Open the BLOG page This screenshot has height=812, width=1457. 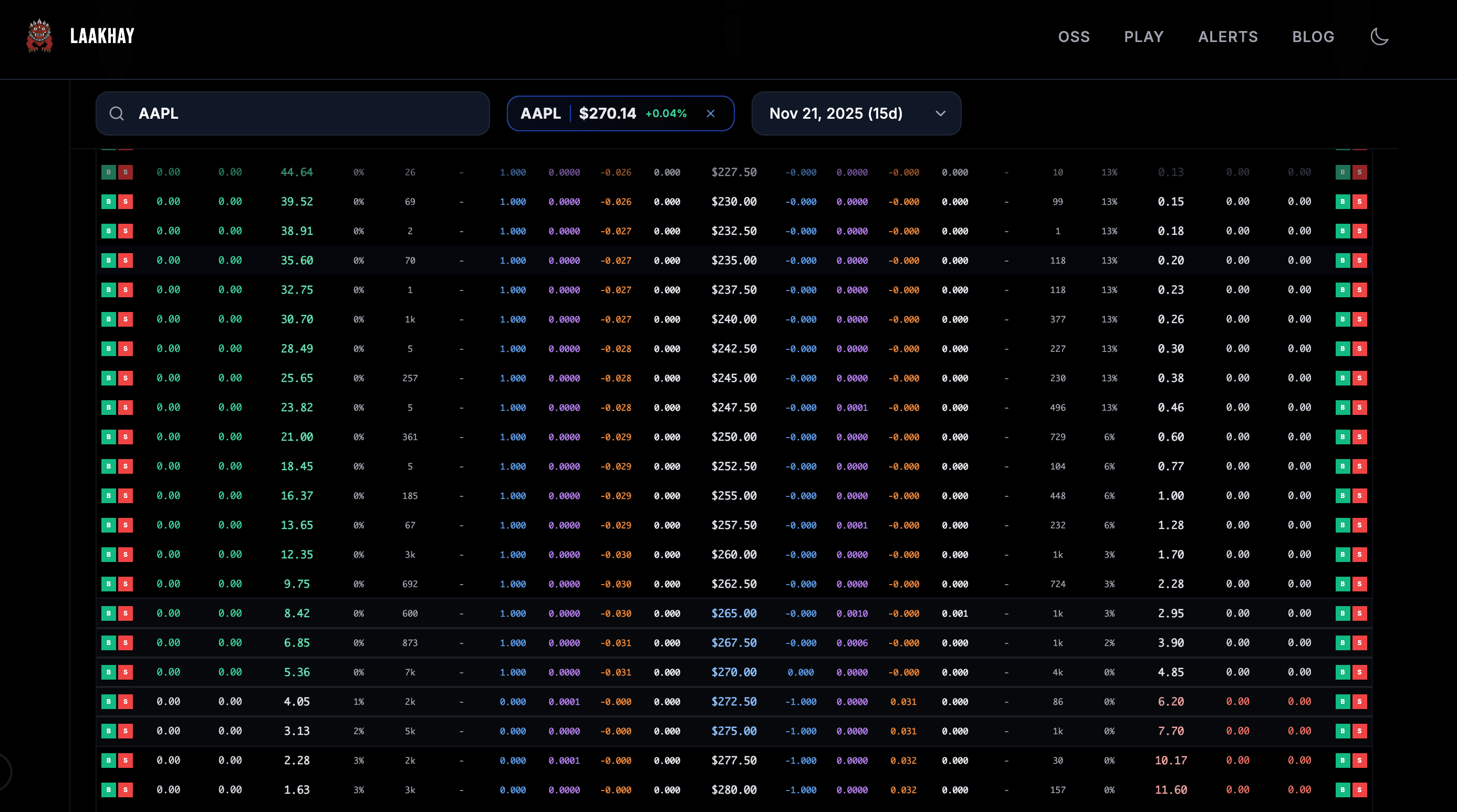[x=1313, y=36]
